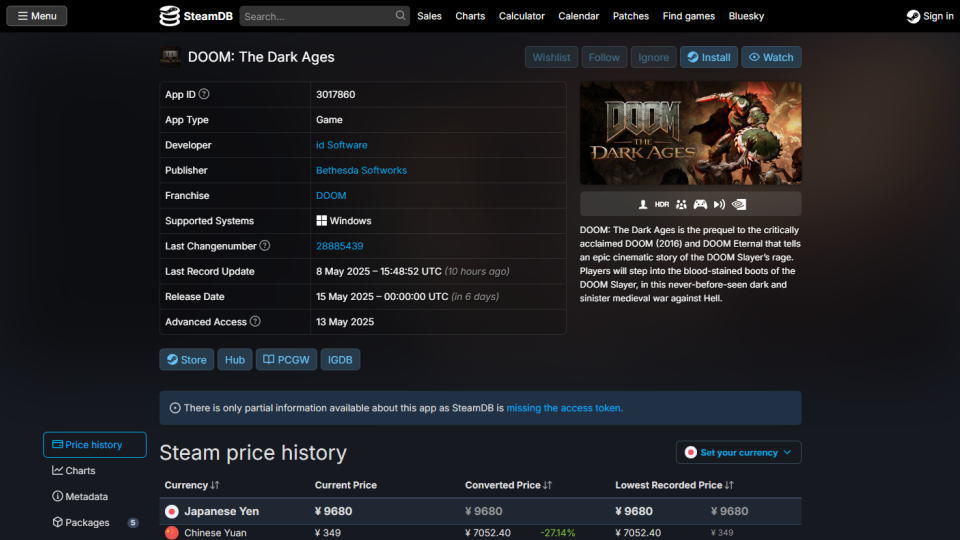Open the PCGW wiki button
This screenshot has height=540, width=960.
(x=286, y=359)
